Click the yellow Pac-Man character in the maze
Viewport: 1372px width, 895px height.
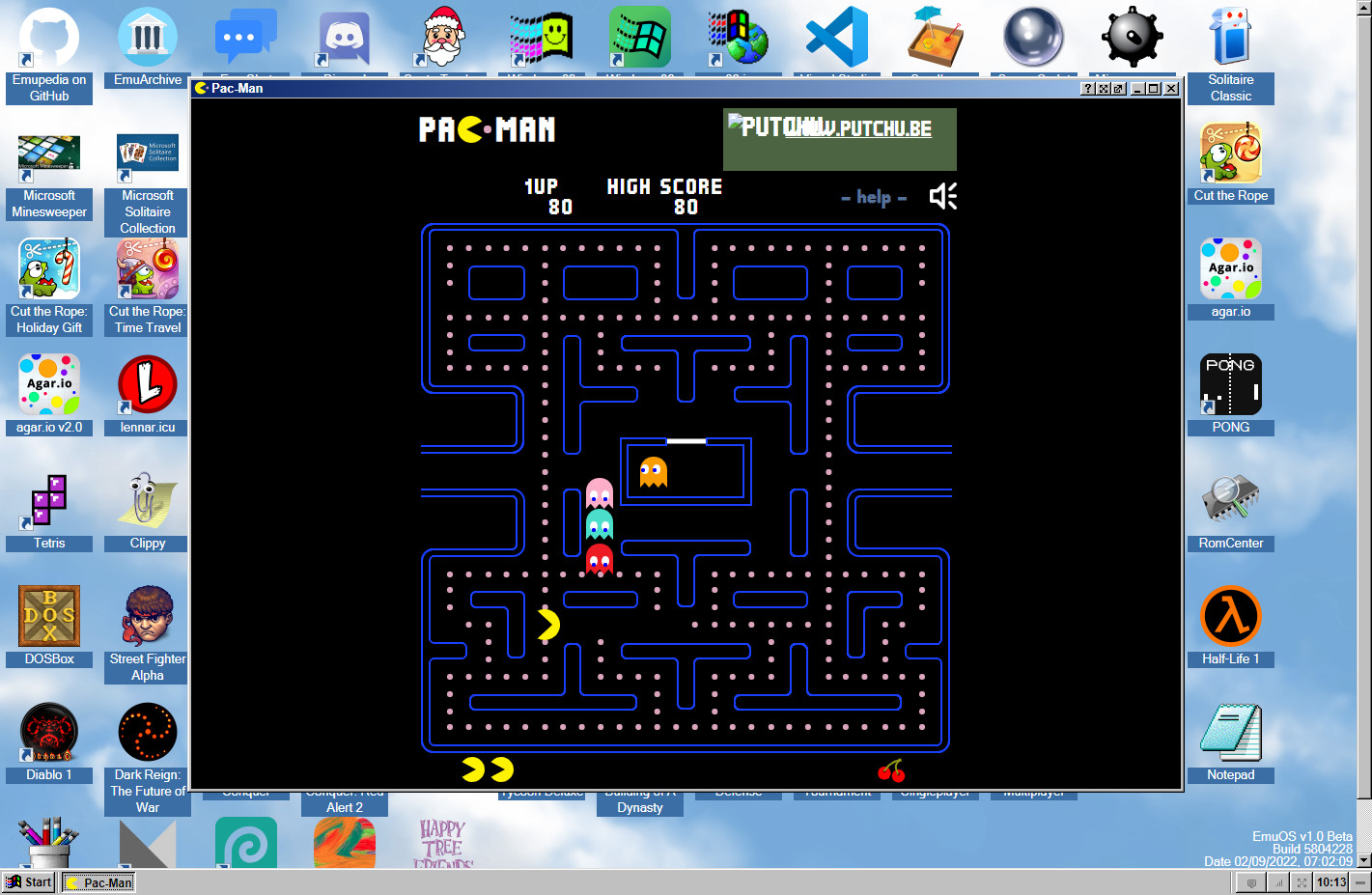tap(547, 625)
